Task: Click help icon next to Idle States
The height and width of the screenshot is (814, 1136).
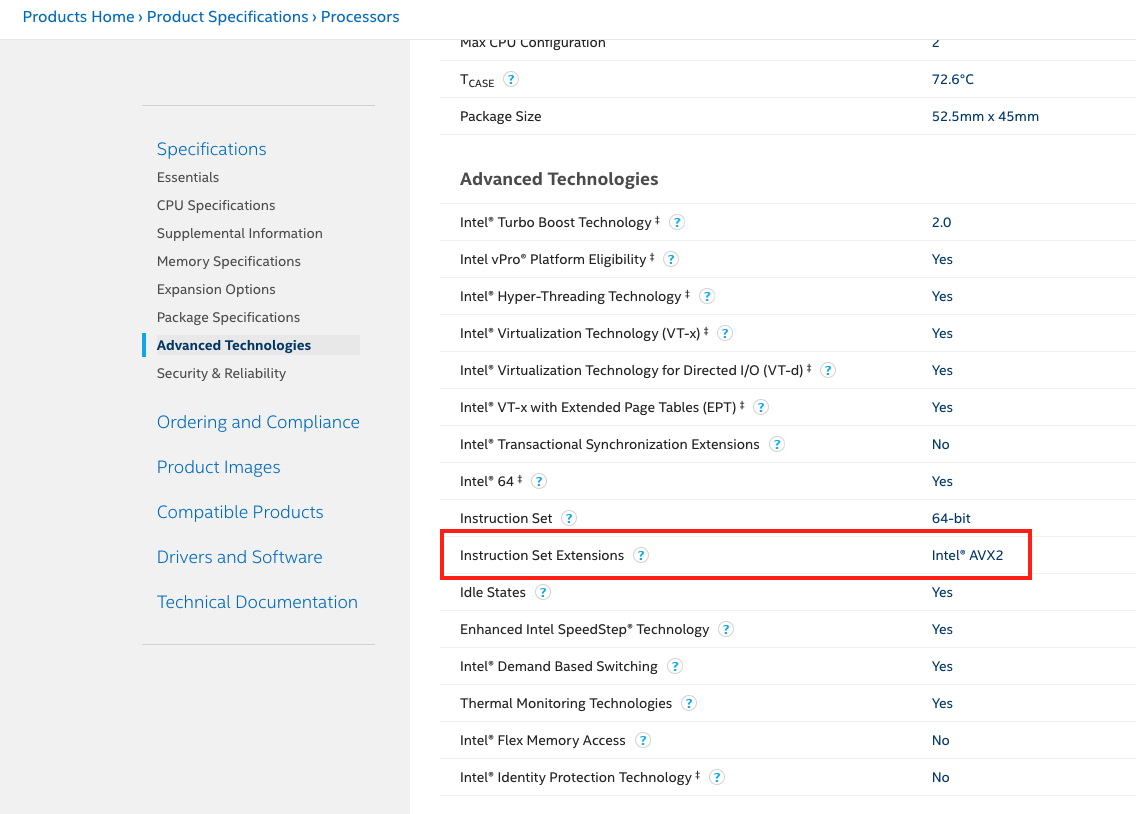Action: click(x=543, y=592)
